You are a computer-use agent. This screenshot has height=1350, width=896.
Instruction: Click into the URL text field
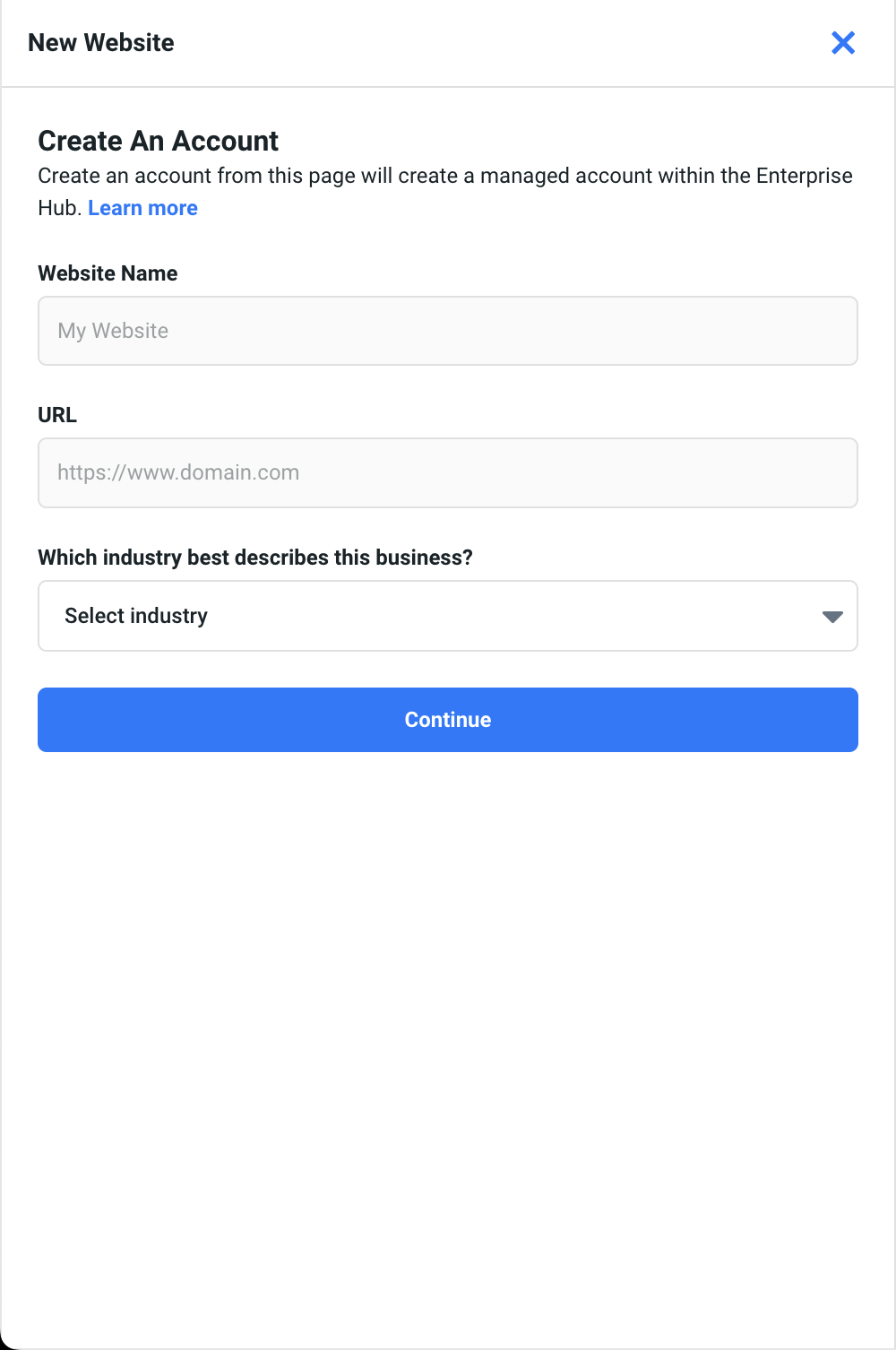click(448, 472)
